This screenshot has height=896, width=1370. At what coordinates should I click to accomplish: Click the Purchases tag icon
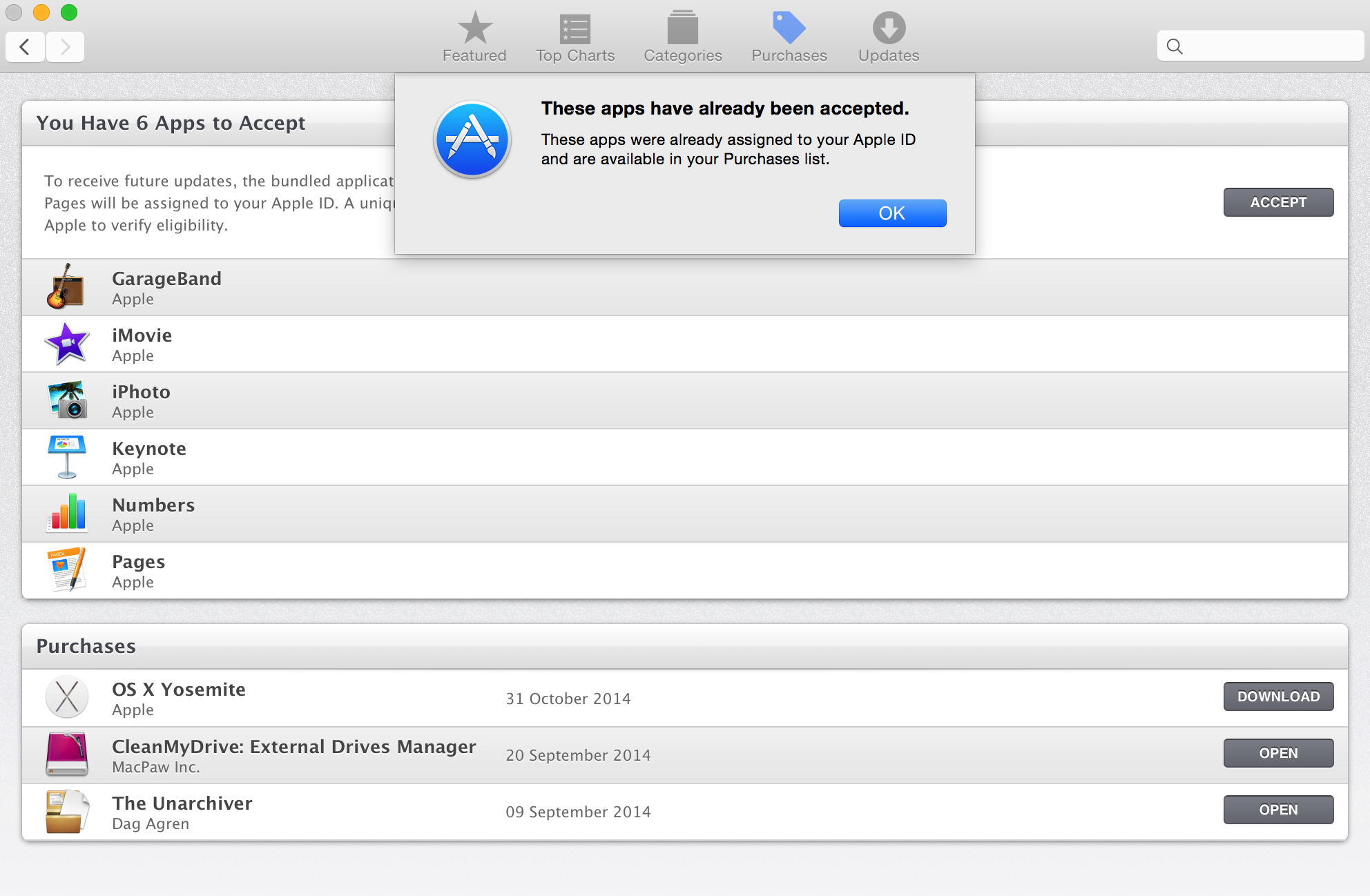(789, 29)
